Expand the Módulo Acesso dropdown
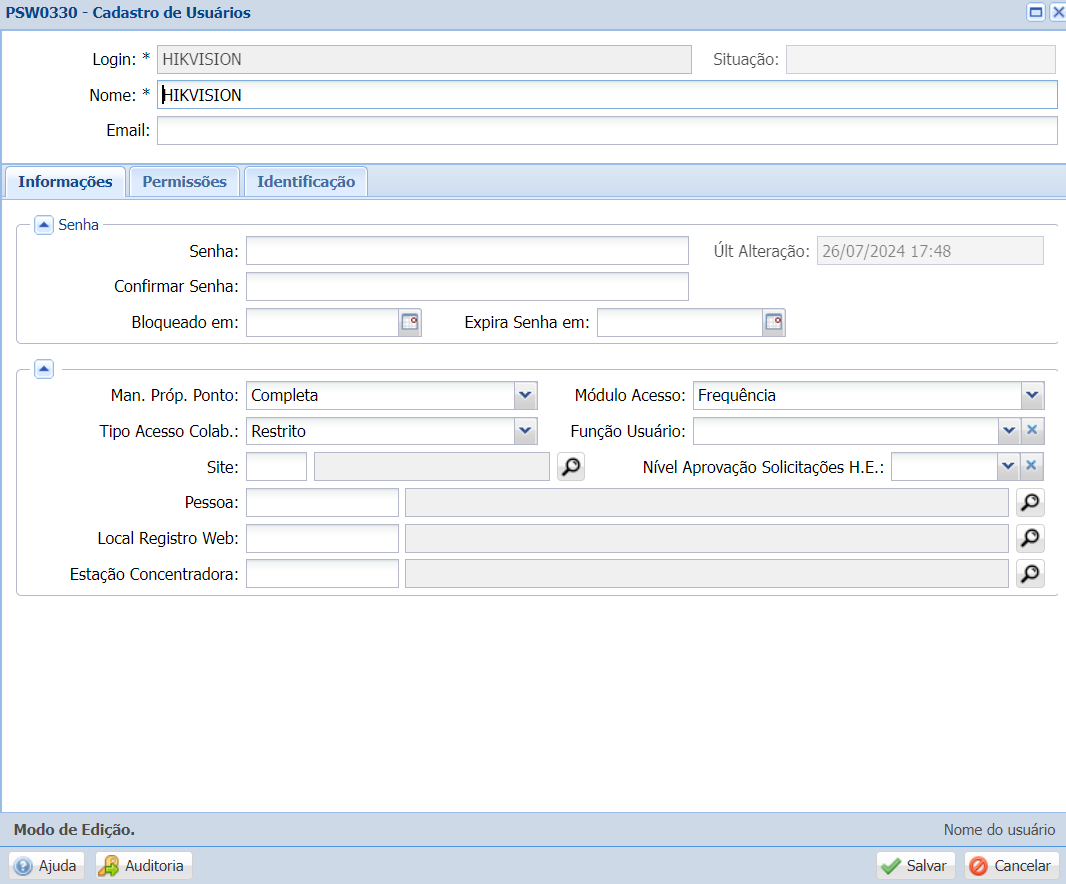The image size is (1066, 884). pyautogui.click(x=1032, y=395)
